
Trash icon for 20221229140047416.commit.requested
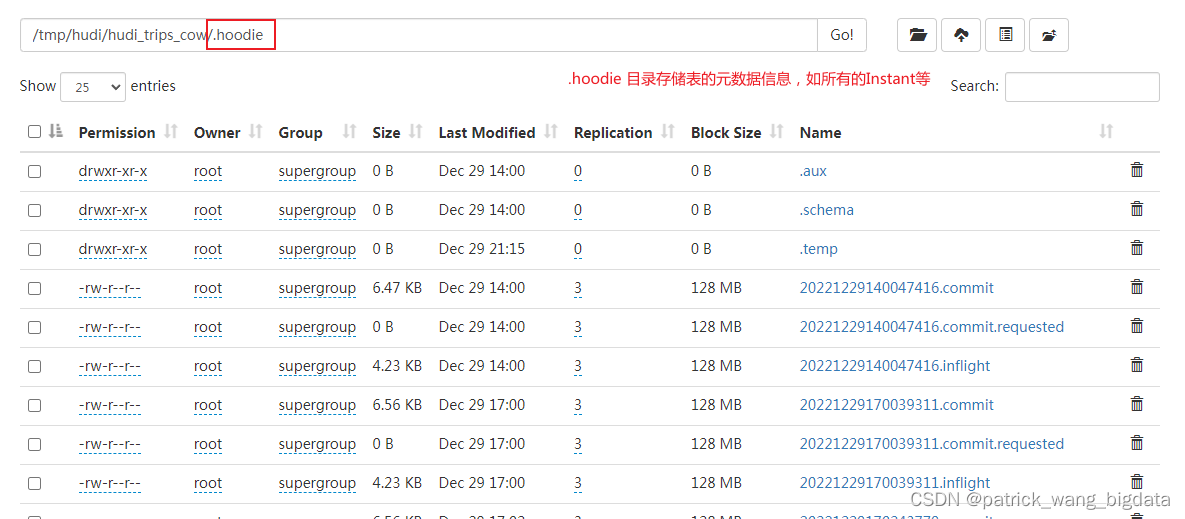tap(1136, 326)
